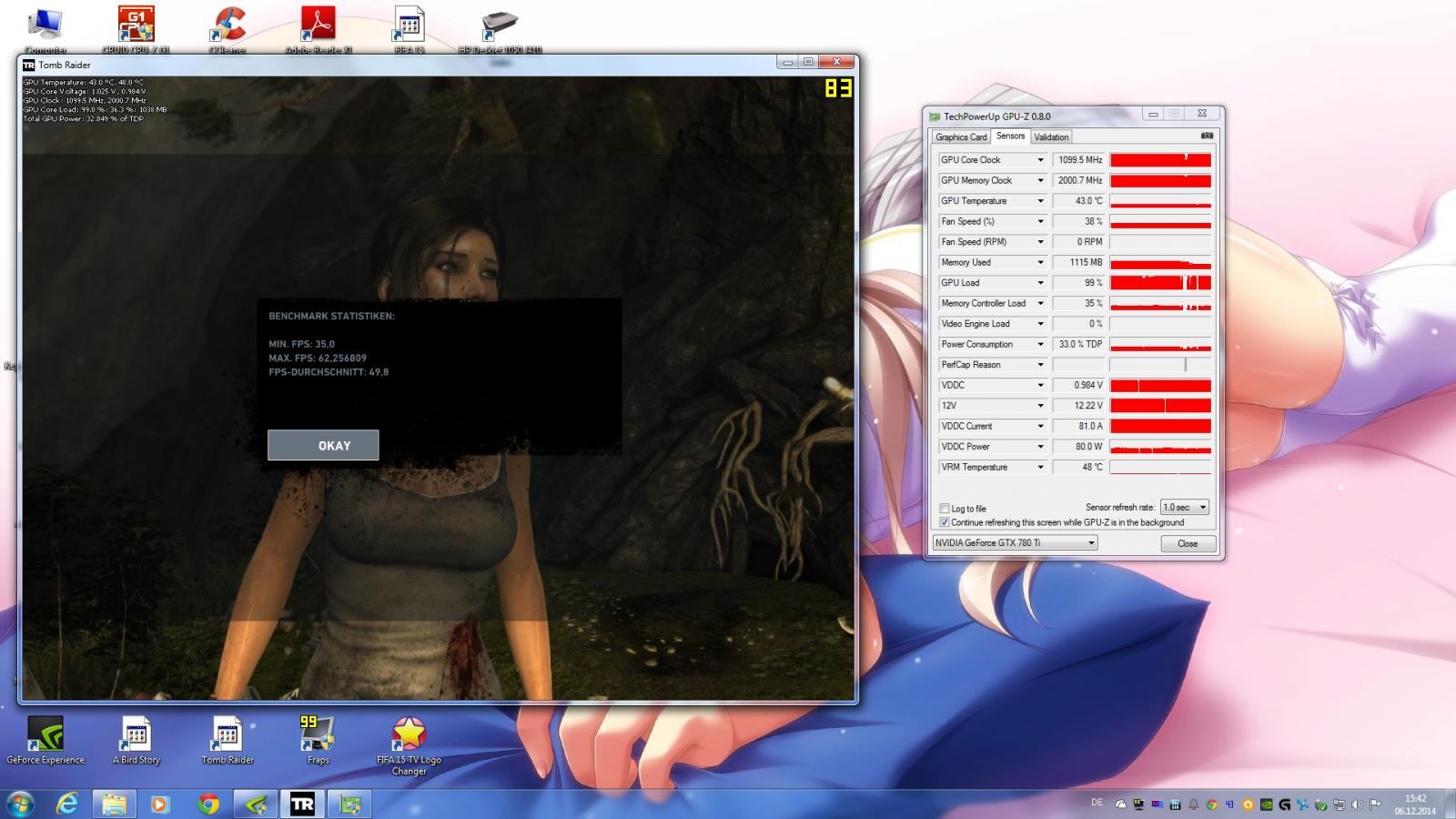1456x819 pixels.
Task: Open NVIDIA GeForce GTX 780 Ti selector
Action: point(1015,542)
